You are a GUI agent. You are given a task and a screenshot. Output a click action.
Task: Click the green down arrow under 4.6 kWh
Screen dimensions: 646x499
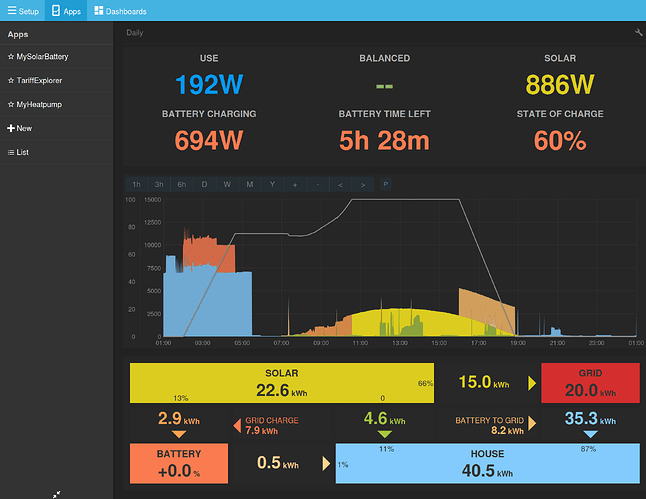pos(384,434)
